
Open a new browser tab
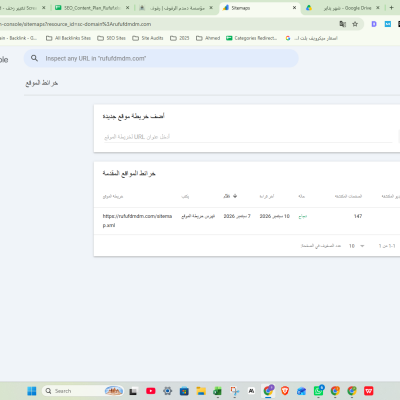(392, 8)
